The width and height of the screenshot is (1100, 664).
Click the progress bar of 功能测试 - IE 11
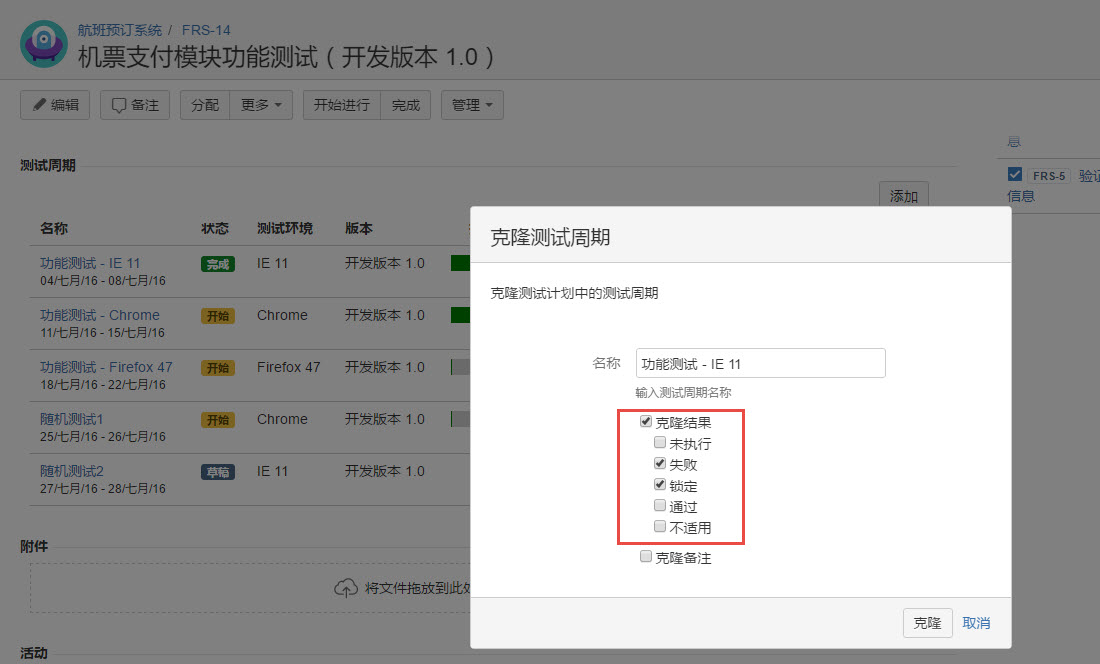(x=460, y=263)
